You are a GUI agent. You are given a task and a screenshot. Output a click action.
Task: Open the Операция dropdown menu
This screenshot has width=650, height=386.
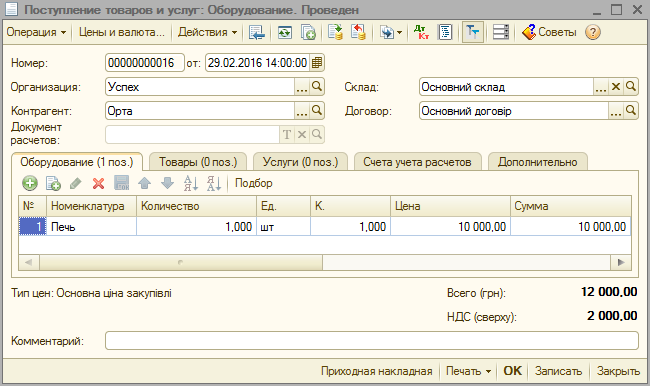coord(36,32)
